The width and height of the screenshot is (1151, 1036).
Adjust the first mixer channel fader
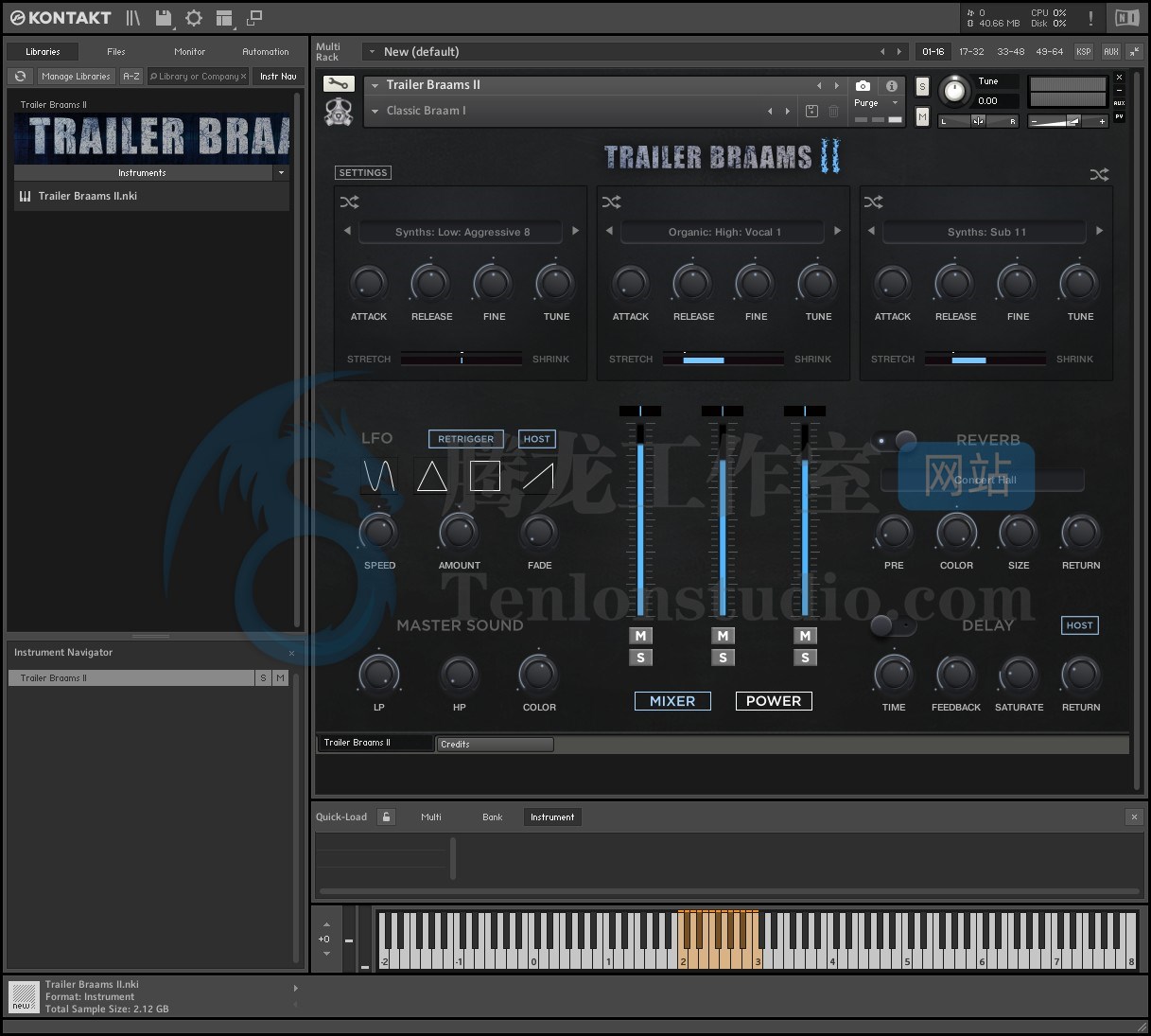[640, 520]
